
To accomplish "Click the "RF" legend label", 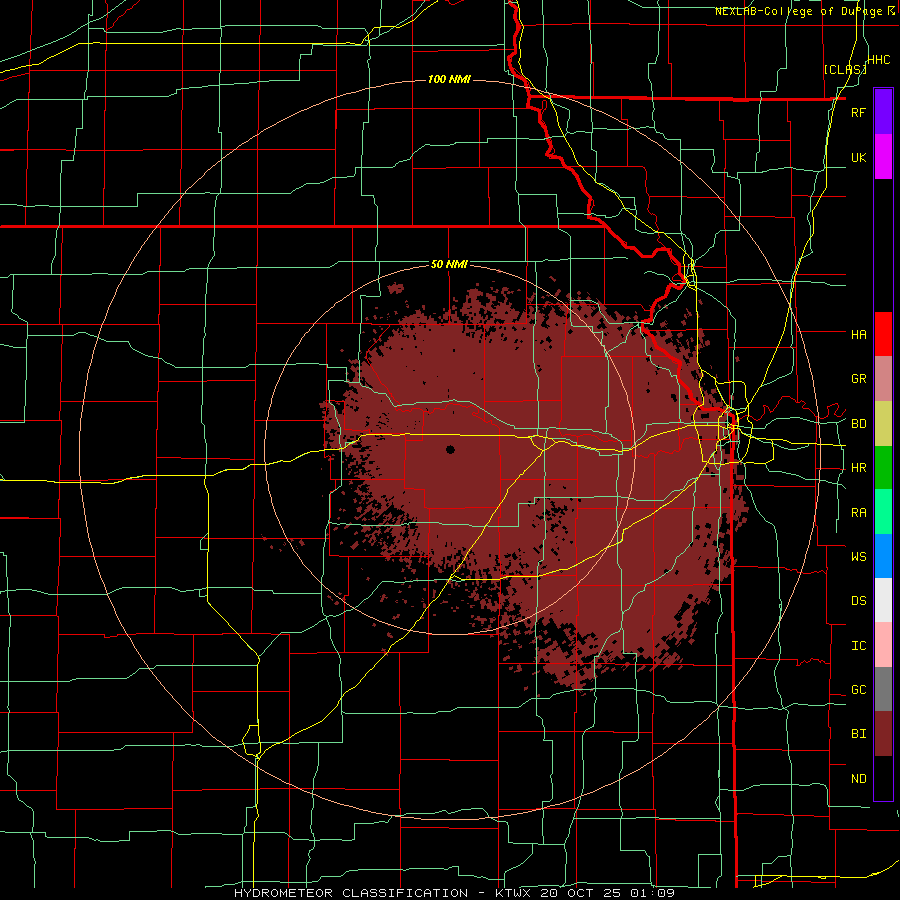I will (858, 113).
